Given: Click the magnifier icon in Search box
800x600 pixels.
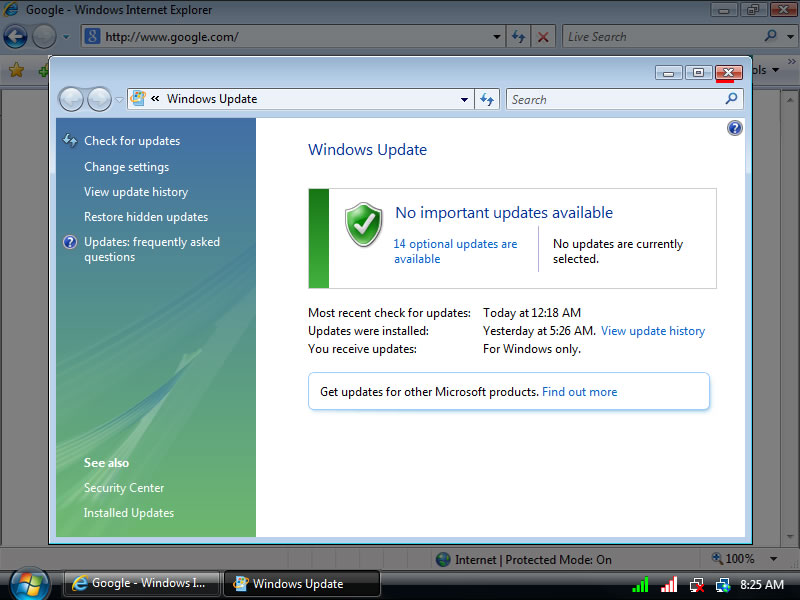Looking at the screenshot, I should 731,99.
